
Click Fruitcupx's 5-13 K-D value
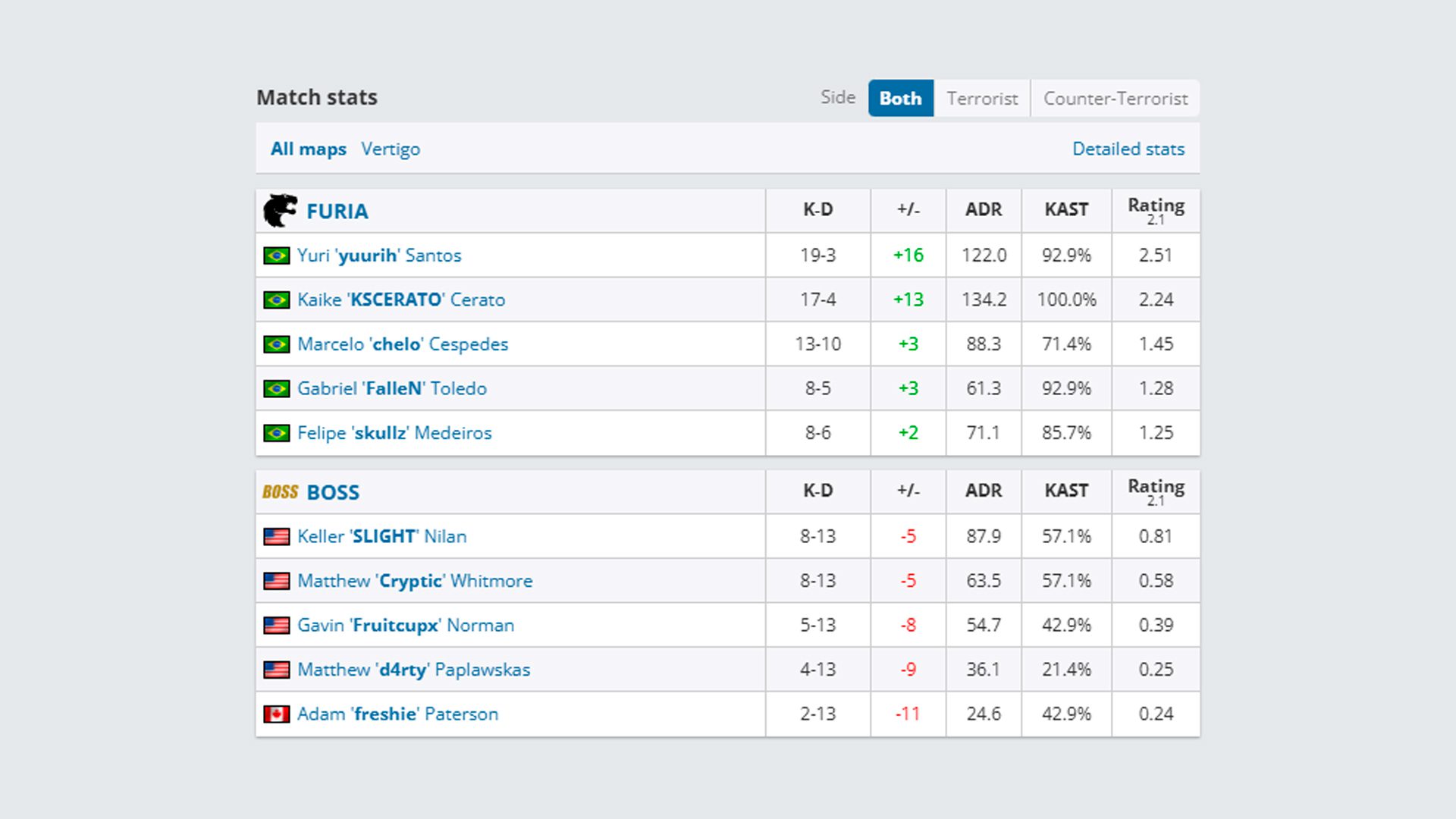[x=818, y=625]
